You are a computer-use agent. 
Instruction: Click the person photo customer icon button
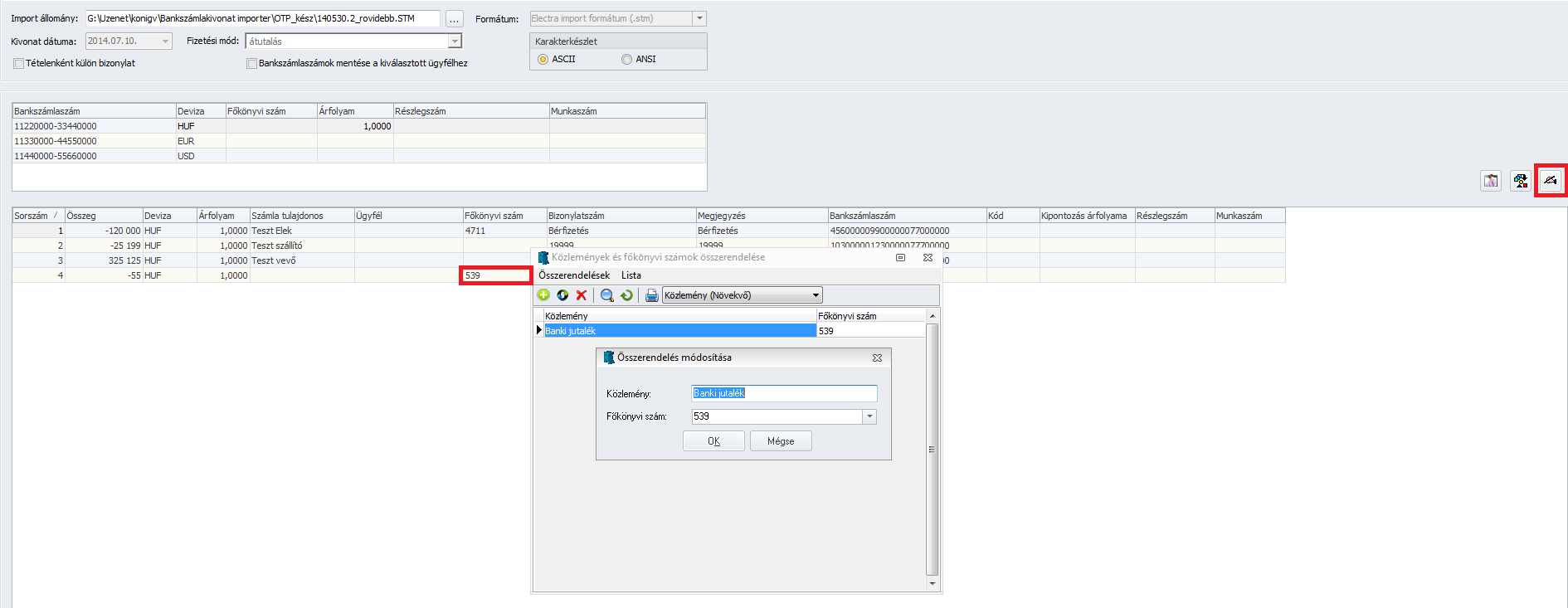pos(1491,181)
